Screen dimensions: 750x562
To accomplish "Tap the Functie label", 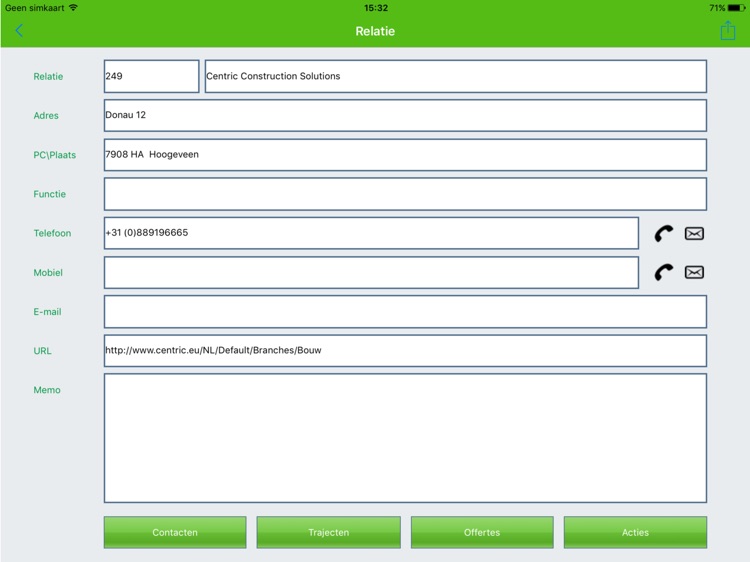I will pos(49,194).
